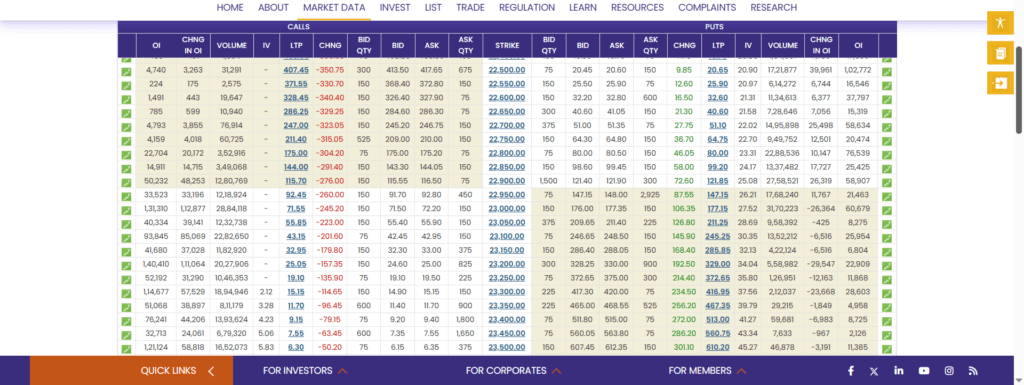Open the Facebook social icon
The height and width of the screenshot is (385, 1024).
[851, 371]
